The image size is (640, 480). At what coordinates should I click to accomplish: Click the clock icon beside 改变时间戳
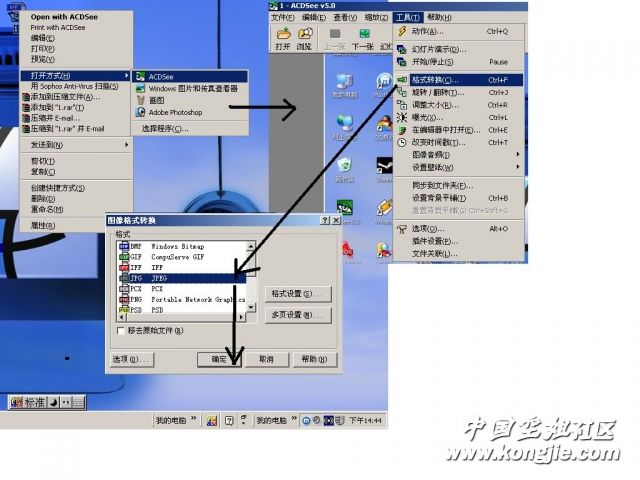(x=402, y=142)
